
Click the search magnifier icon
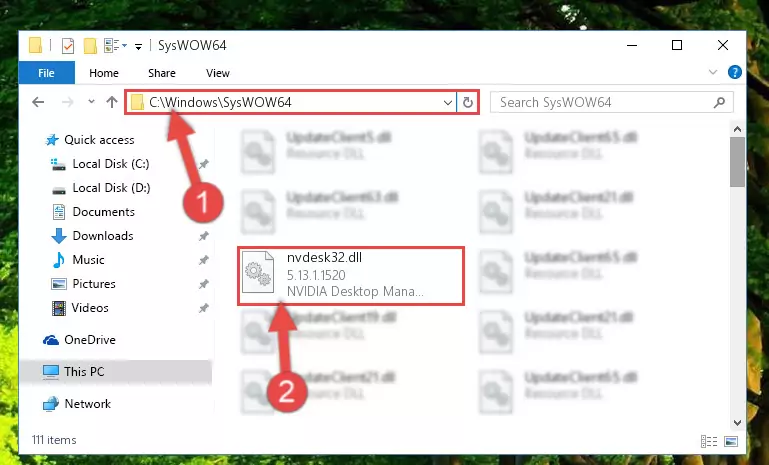[719, 103]
